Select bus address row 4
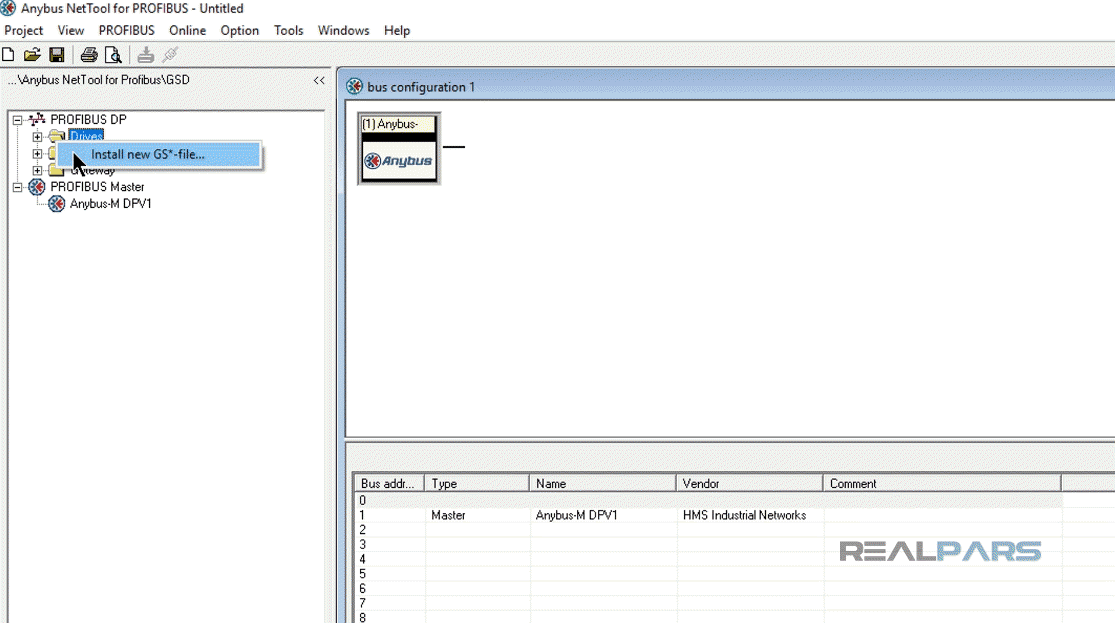The width and height of the screenshot is (1115, 623). click(708, 560)
